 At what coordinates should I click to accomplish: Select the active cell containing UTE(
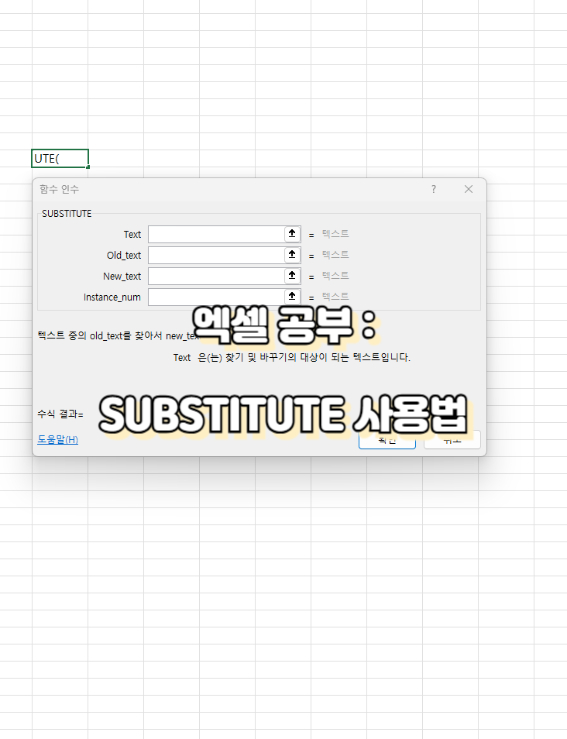tap(60, 158)
